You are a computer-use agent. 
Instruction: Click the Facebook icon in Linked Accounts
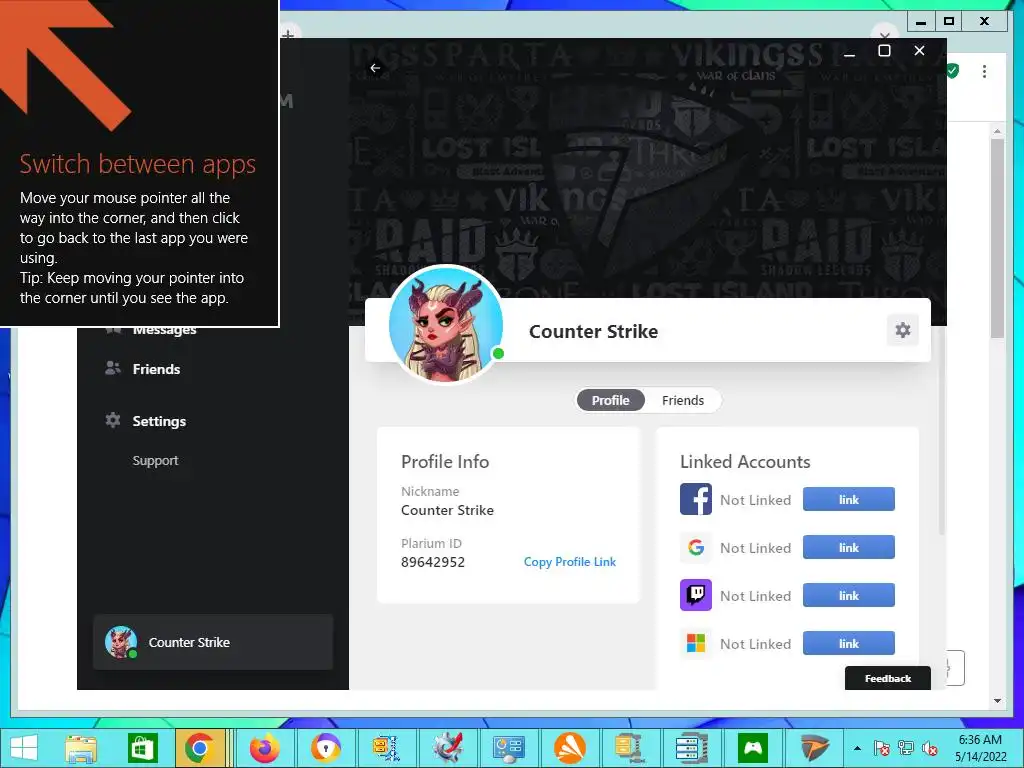coord(696,500)
